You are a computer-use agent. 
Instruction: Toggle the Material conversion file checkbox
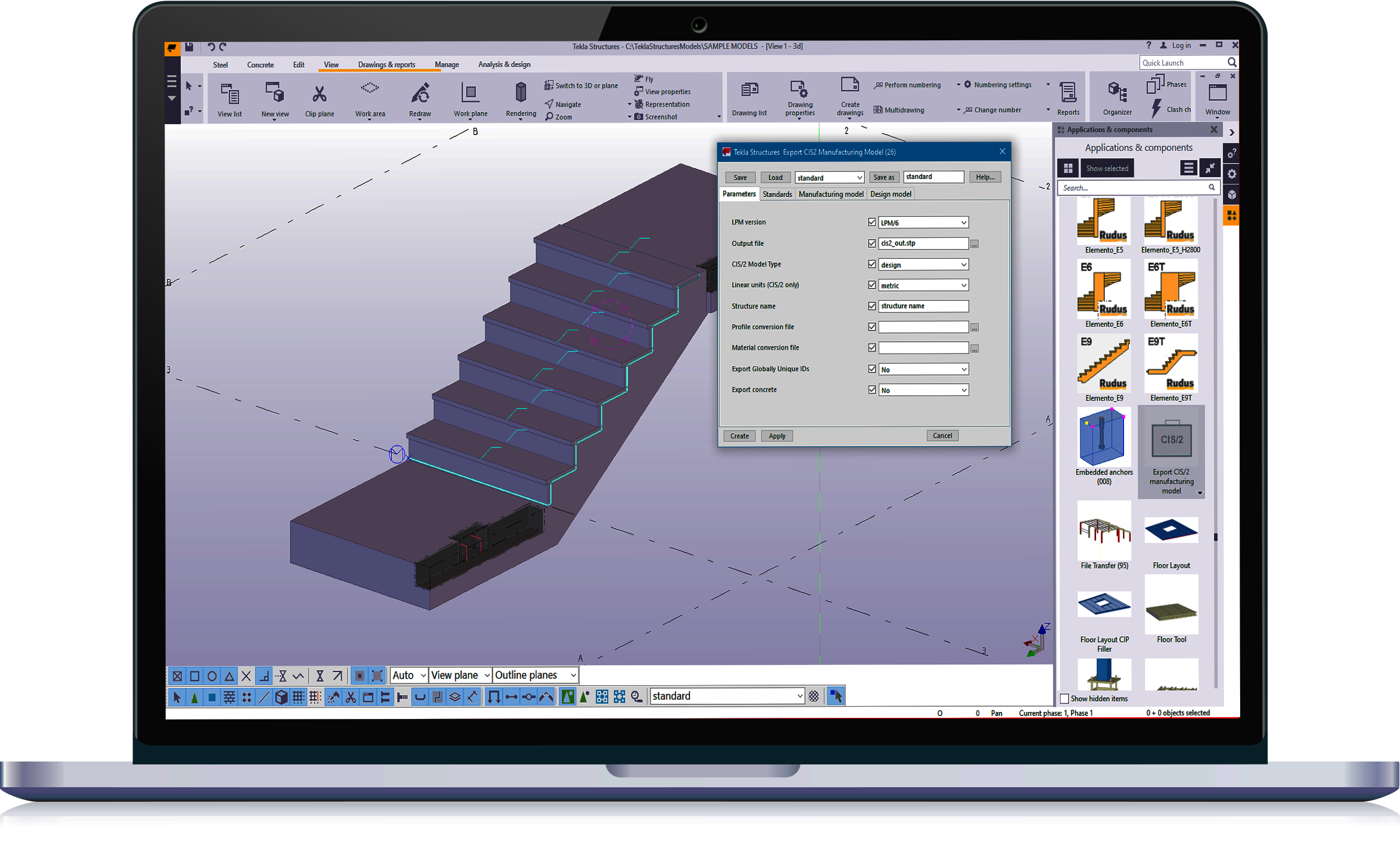pos(871,348)
